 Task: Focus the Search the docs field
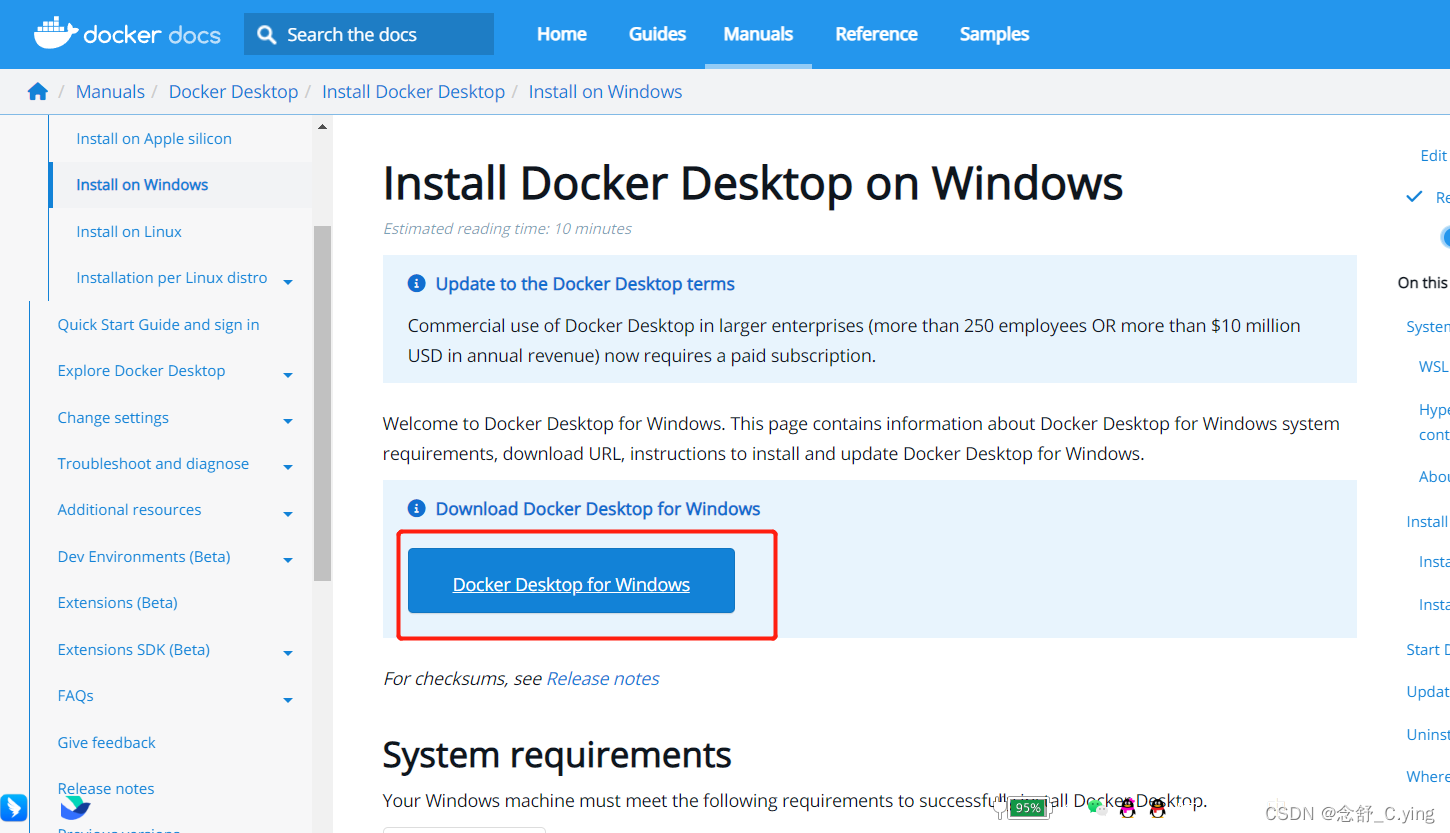click(369, 34)
